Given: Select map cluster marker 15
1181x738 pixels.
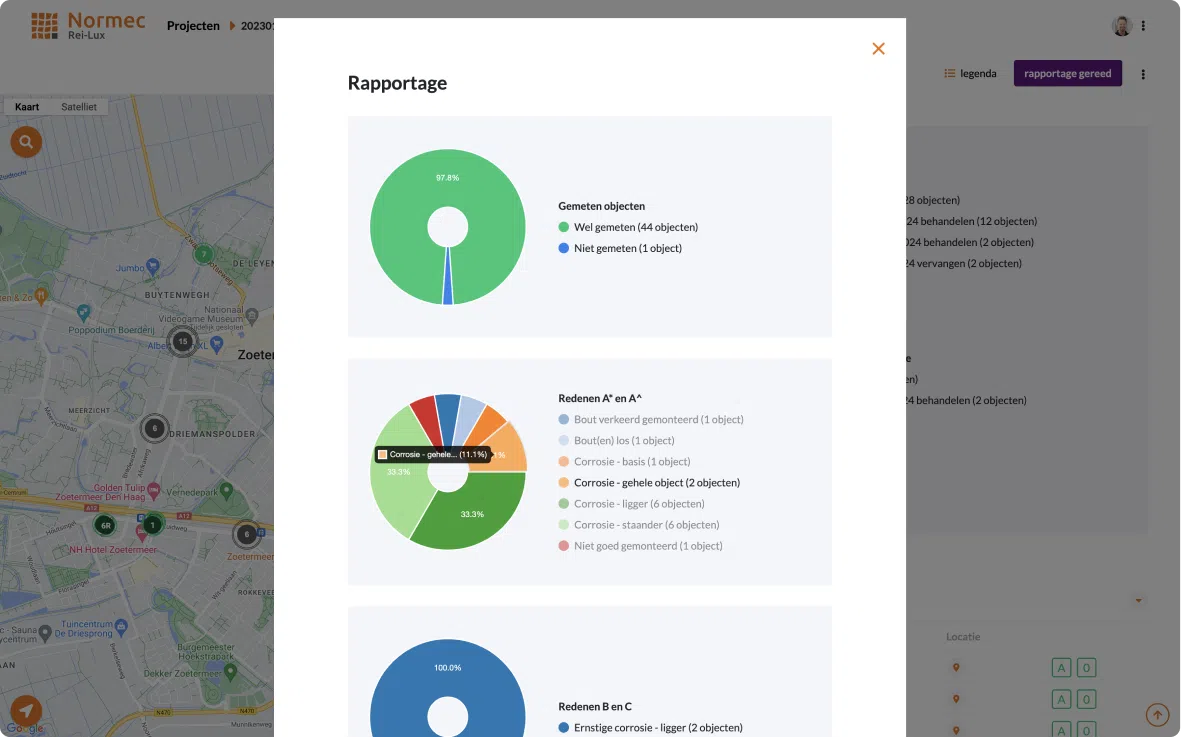Looking at the screenshot, I should tap(182, 341).
